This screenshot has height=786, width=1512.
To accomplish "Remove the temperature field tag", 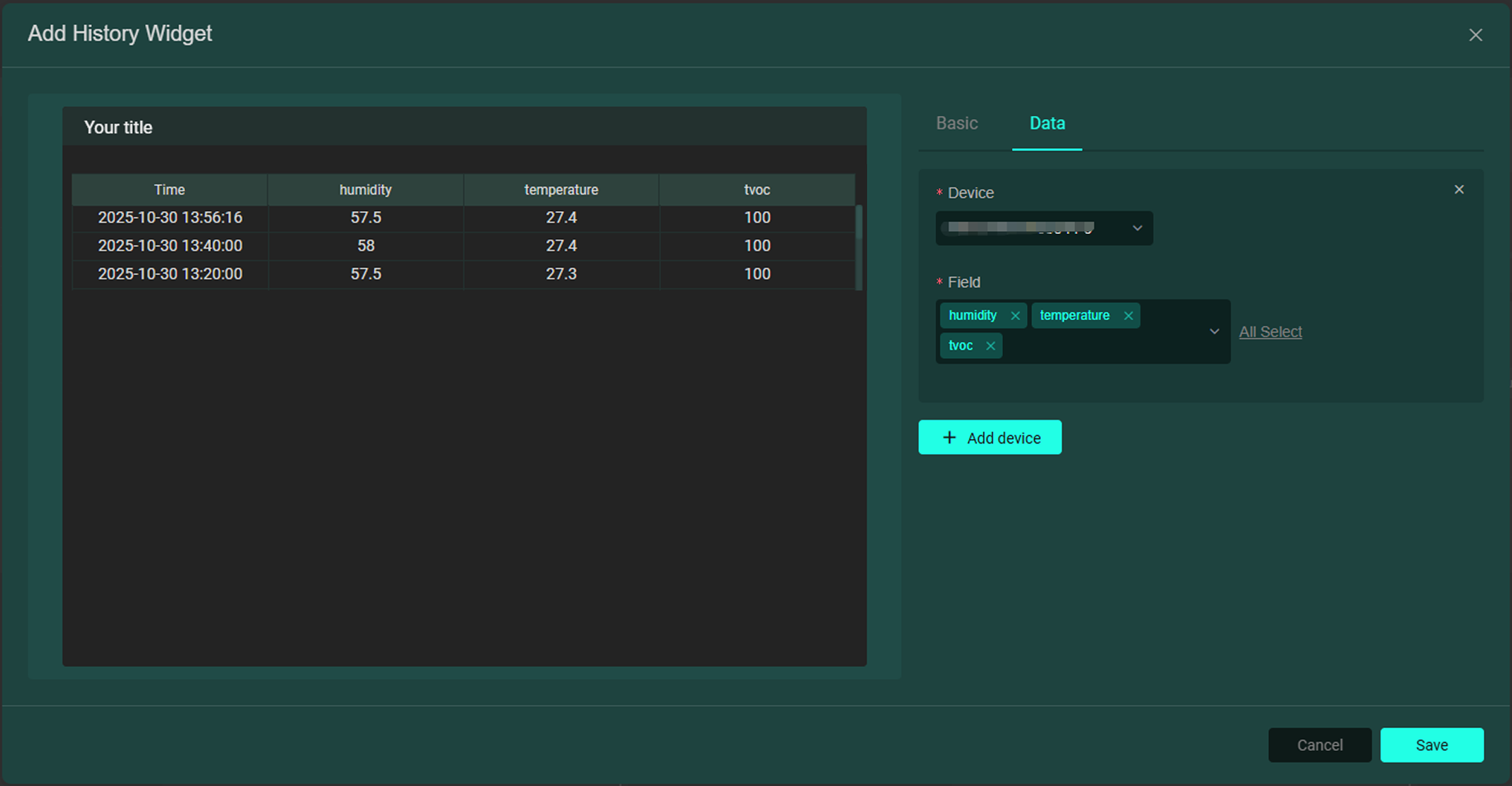I will 1128,316.
